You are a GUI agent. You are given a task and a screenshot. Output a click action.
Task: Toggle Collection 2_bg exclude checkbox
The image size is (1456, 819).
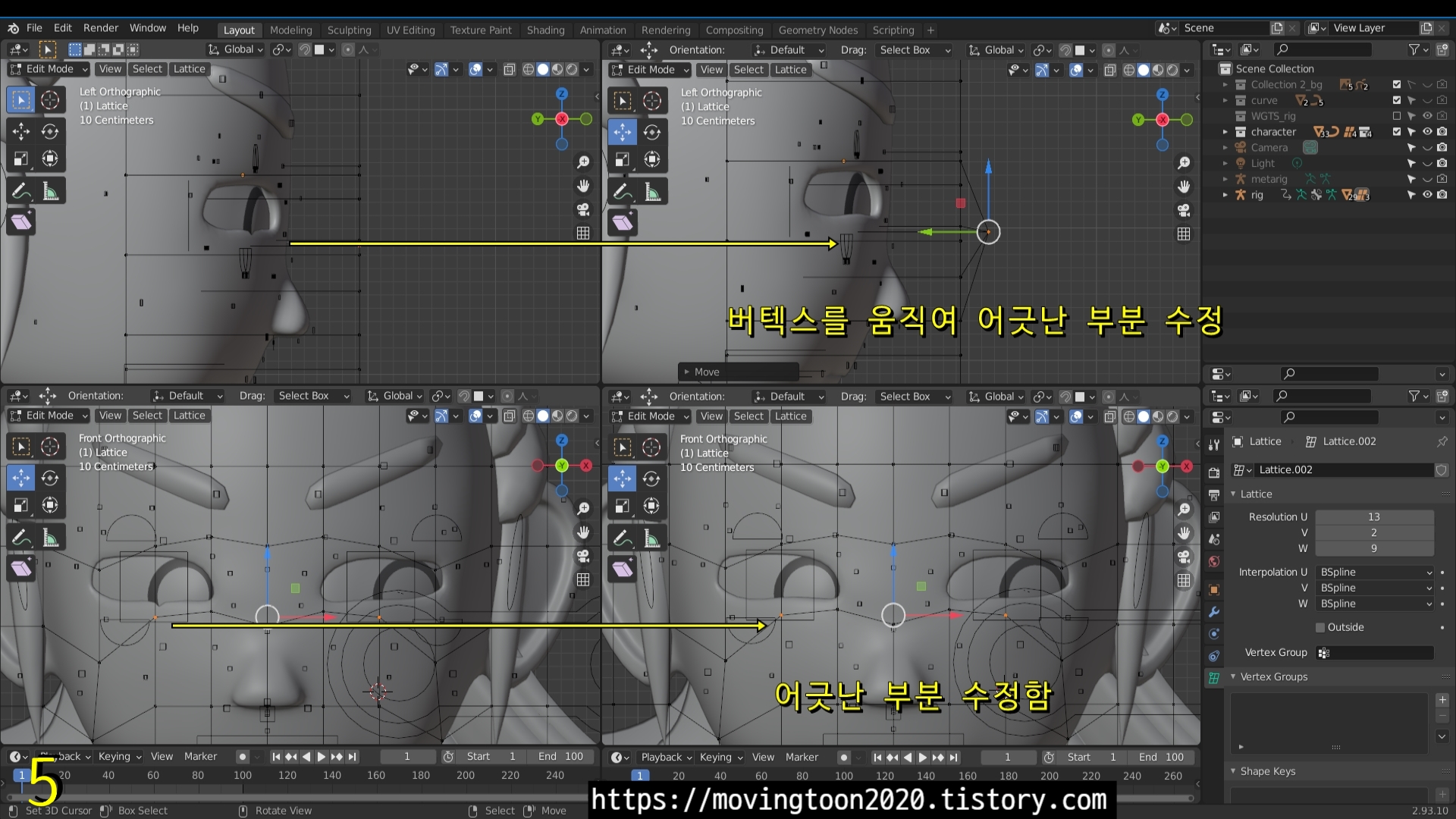tap(1397, 85)
